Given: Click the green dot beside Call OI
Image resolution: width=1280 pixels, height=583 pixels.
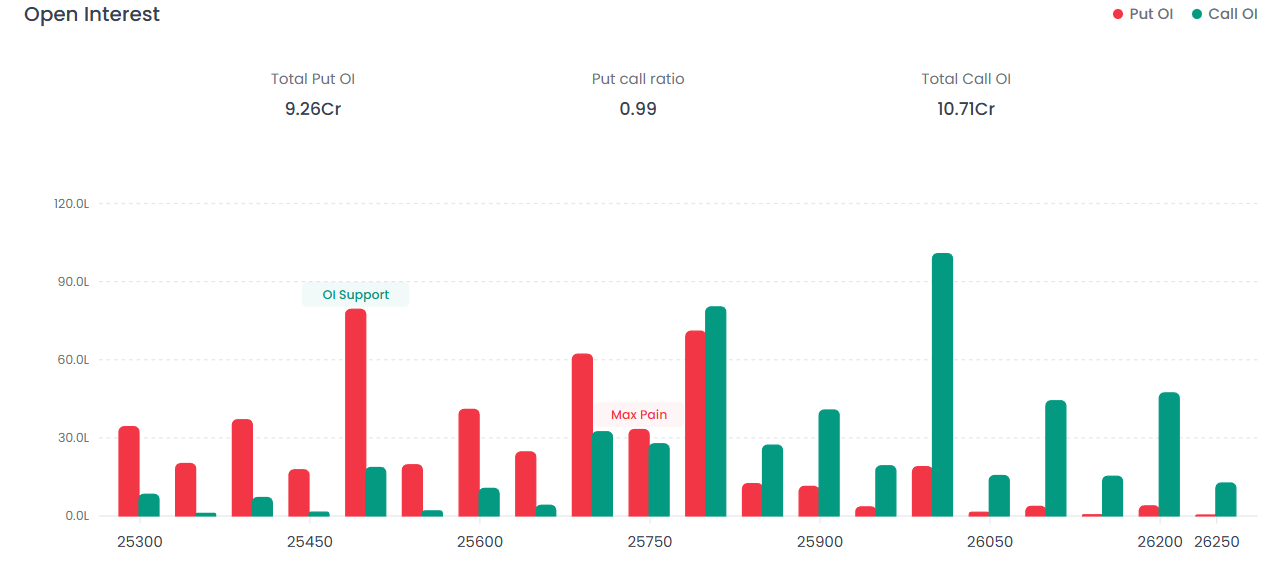Looking at the screenshot, I should 1197,15.
